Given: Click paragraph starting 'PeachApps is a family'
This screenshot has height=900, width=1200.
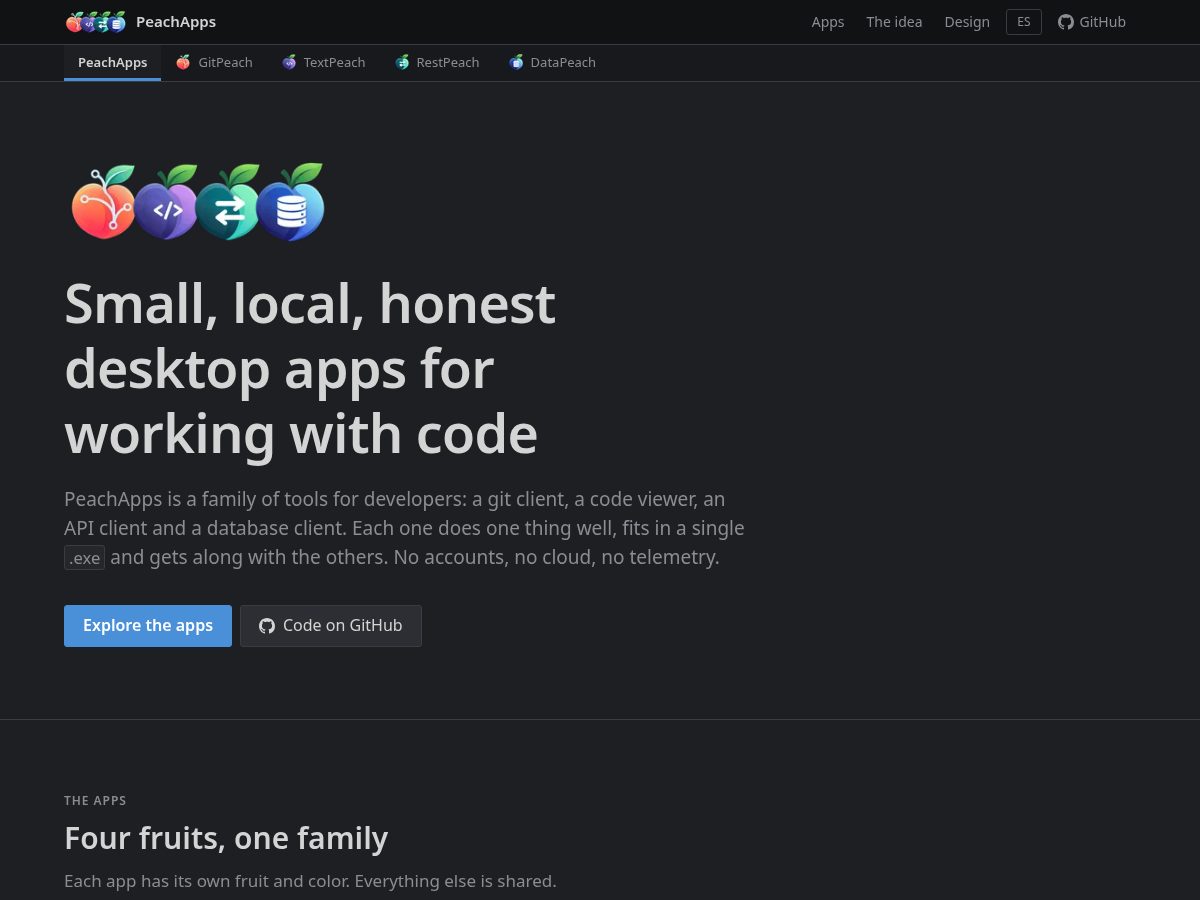Looking at the screenshot, I should point(404,528).
